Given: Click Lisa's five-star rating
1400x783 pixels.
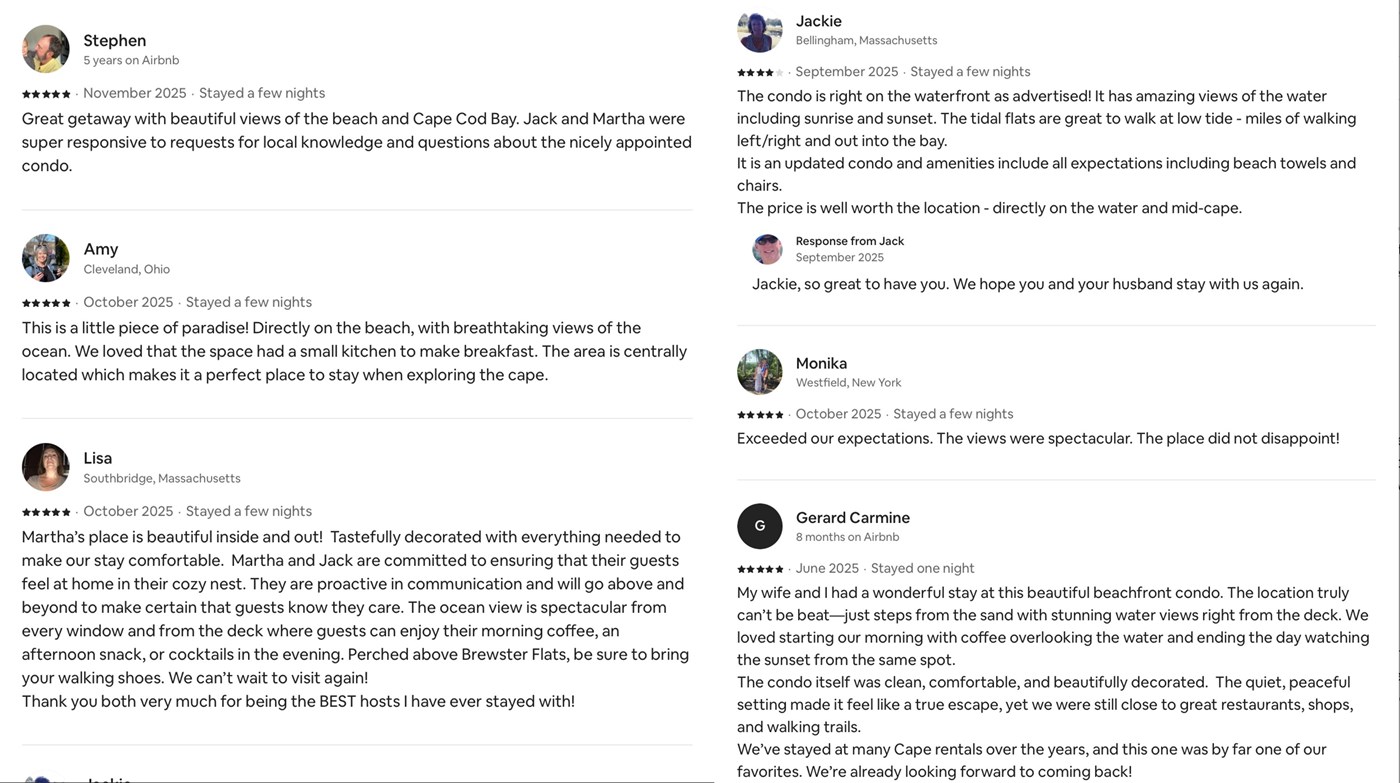Looking at the screenshot, I should 46,512.
